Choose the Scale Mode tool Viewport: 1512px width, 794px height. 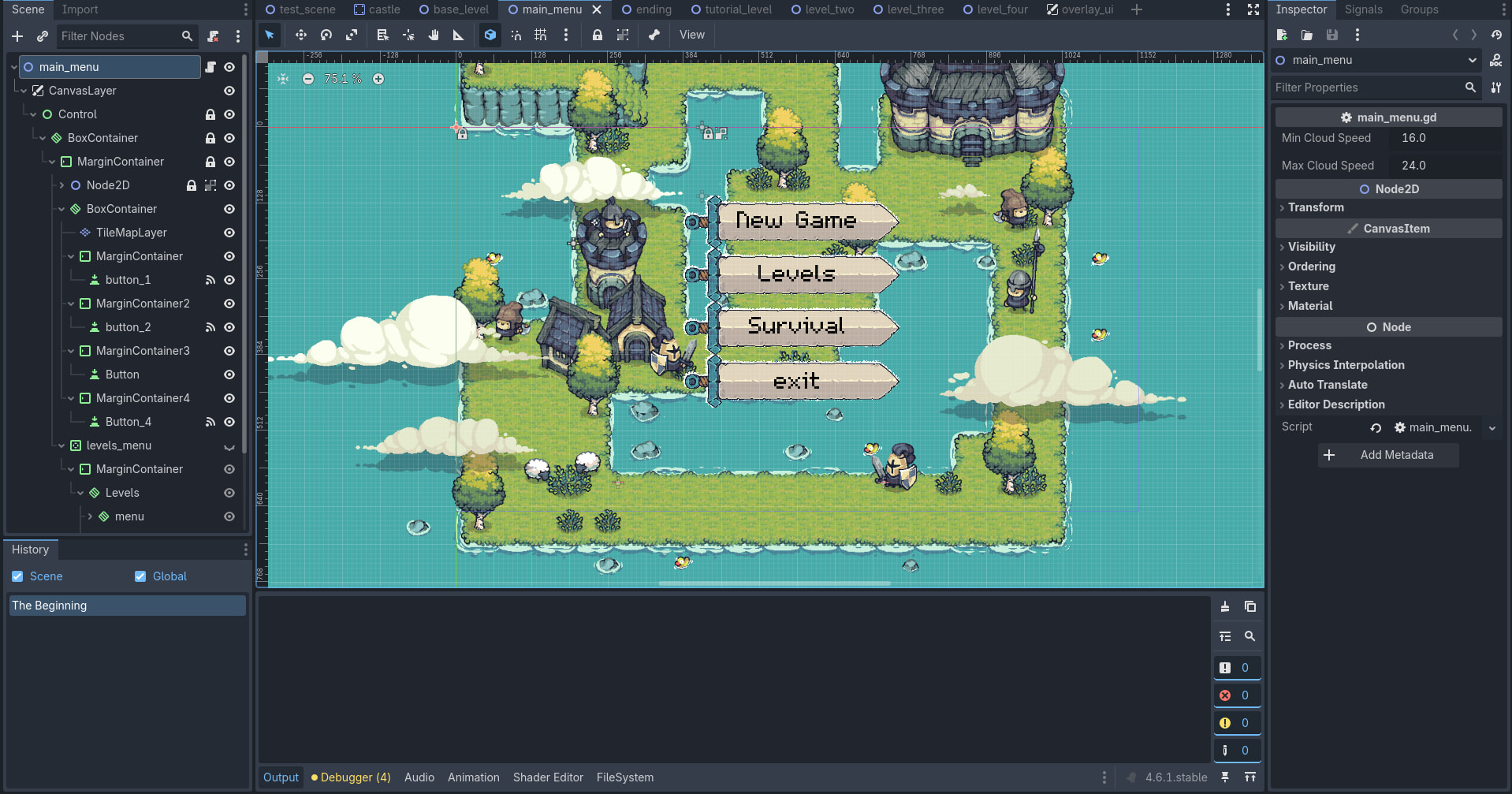(352, 35)
